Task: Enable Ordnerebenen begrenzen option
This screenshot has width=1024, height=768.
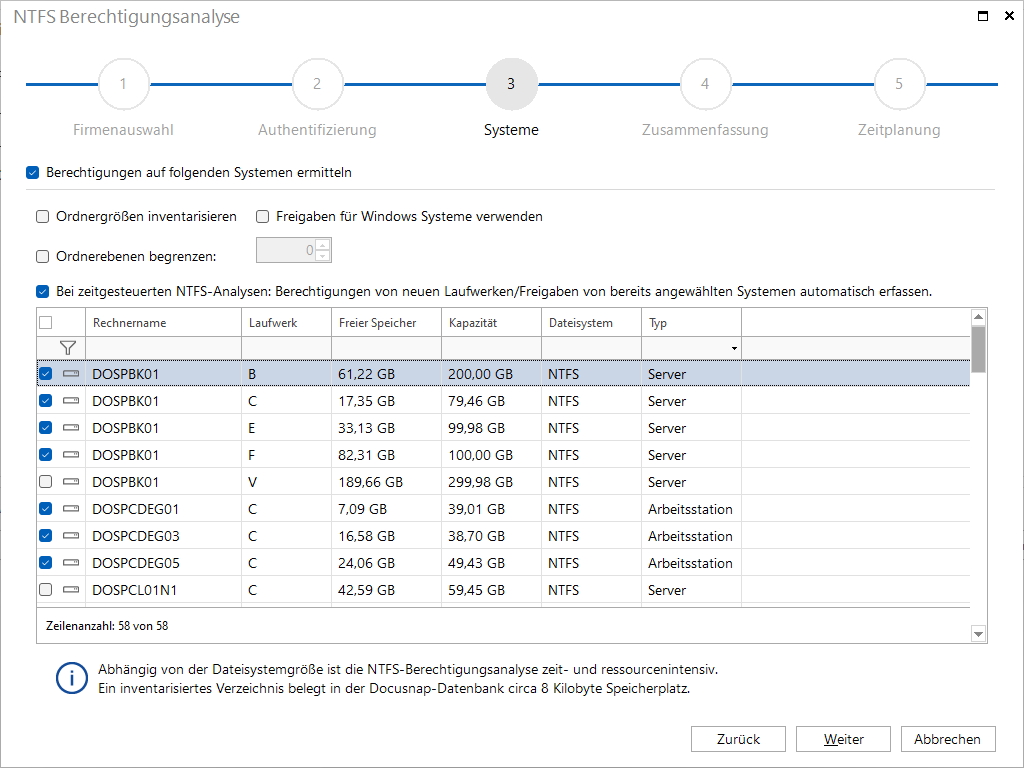Action: [x=42, y=257]
